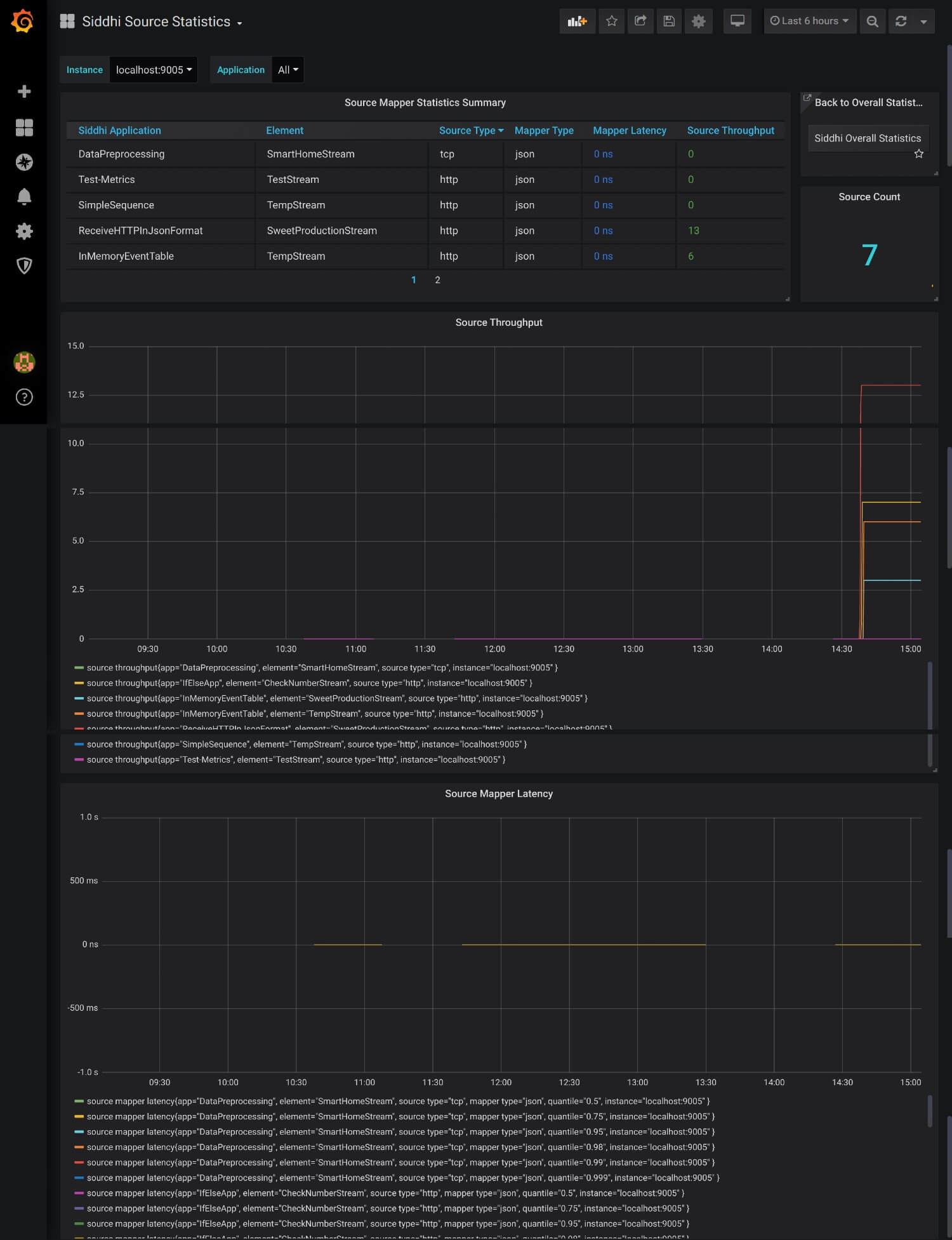
Task: Click the star next to Siddhi Overall Statistics
Action: click(918, 153)
